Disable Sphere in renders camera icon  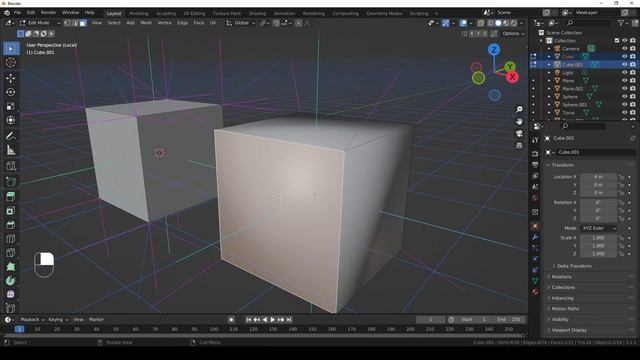pos(633,97)
